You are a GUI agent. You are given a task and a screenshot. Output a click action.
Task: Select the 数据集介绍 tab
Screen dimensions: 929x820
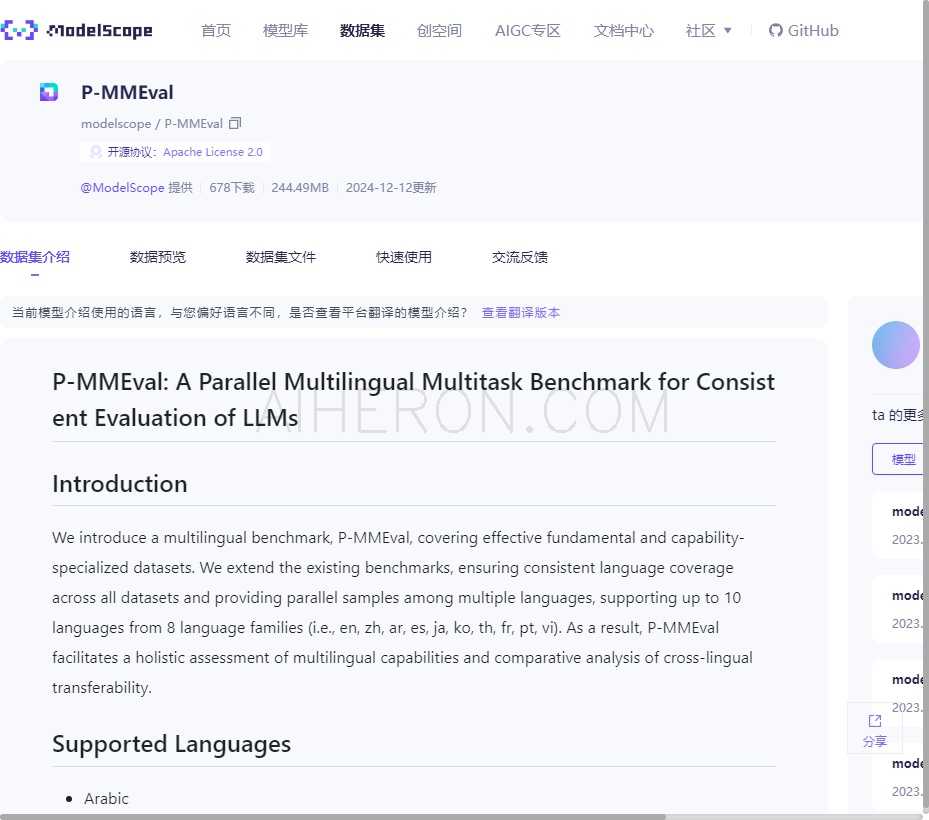[x=35, y=257]
